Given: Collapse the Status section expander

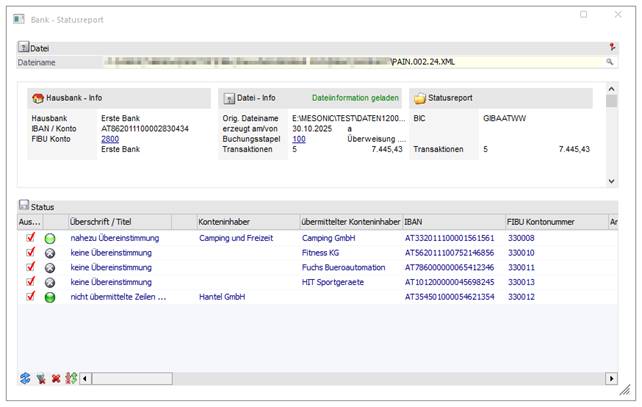Looking at the screenshot, I should click(24, 205).
